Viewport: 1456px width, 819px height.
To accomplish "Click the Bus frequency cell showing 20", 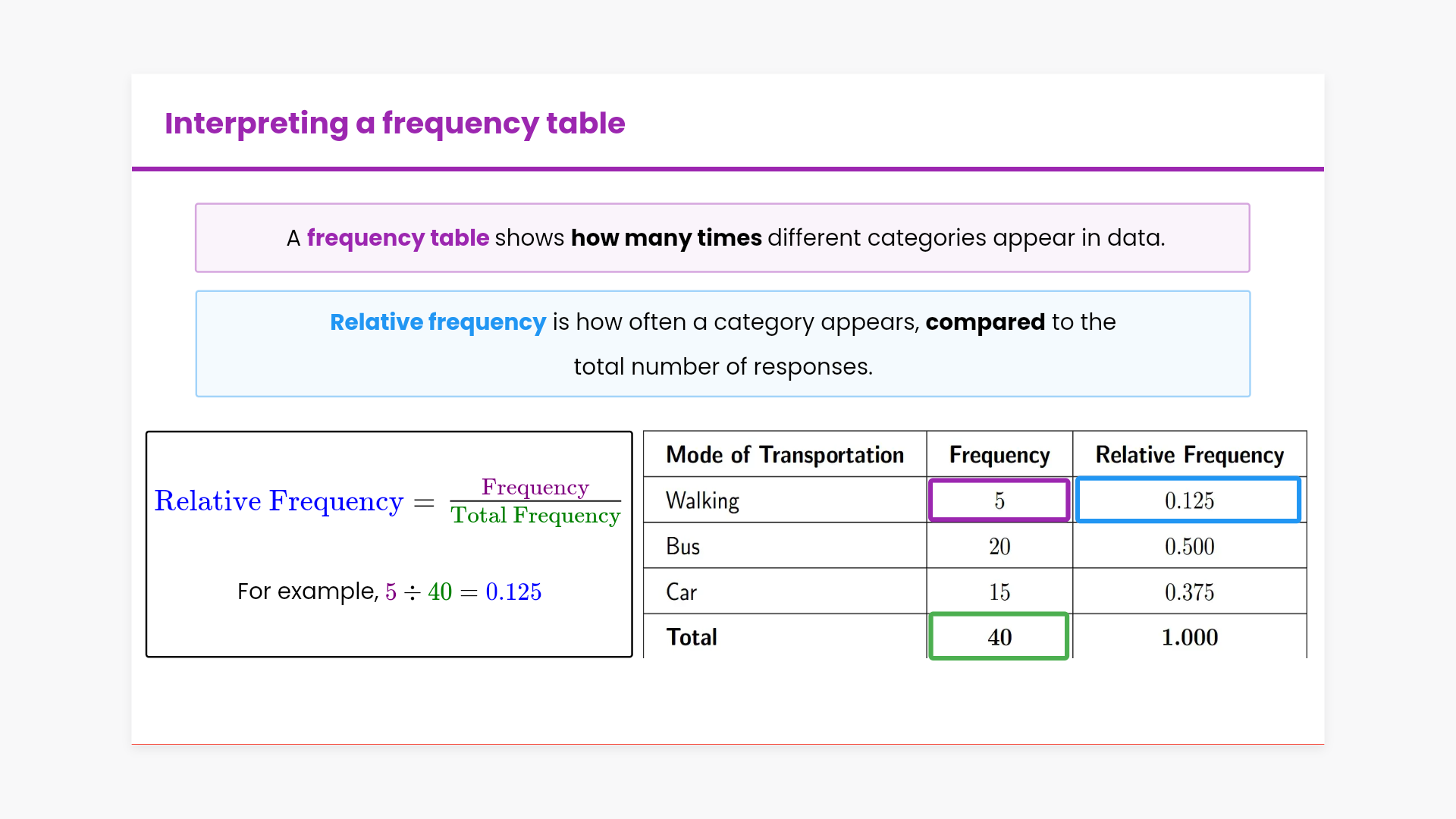I will [999, 547].
